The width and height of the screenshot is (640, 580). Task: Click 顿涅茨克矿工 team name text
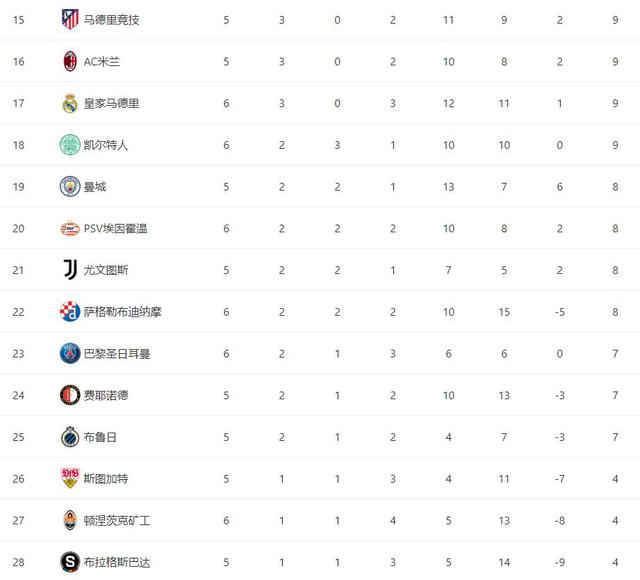(x=117, y=521)
